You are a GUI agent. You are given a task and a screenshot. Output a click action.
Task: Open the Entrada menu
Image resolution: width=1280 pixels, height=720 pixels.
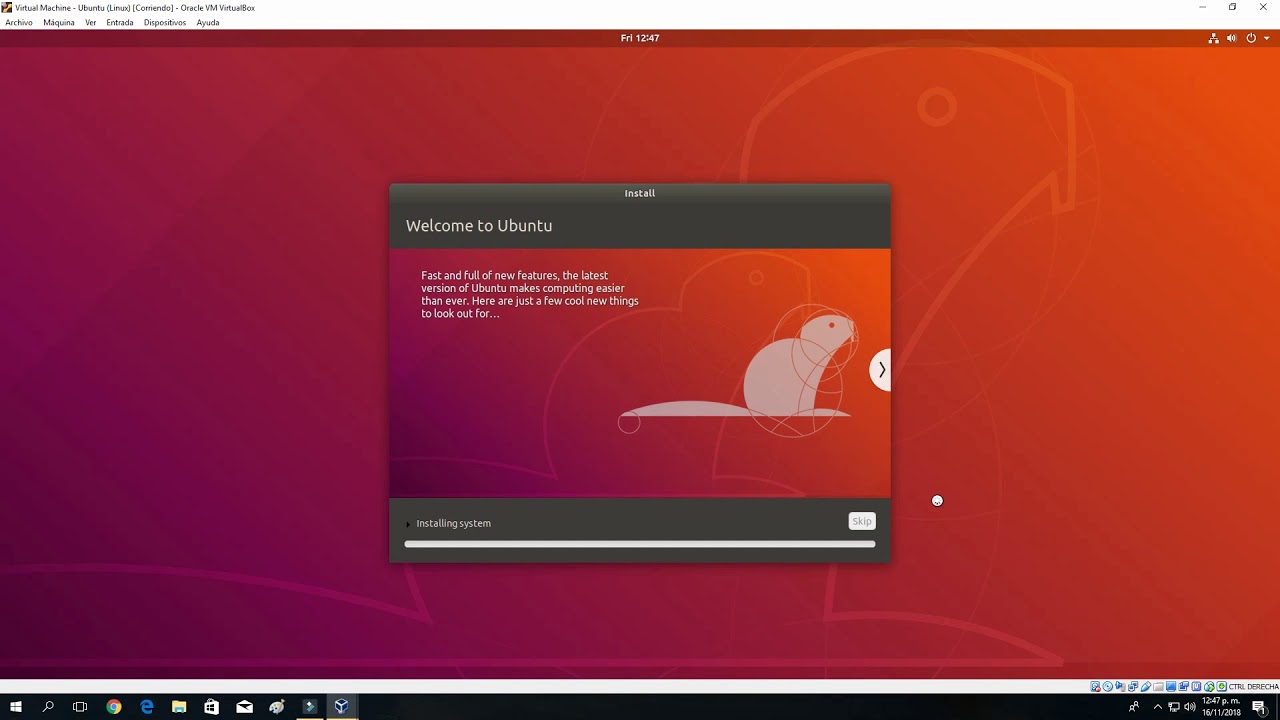tap(120, 22)
